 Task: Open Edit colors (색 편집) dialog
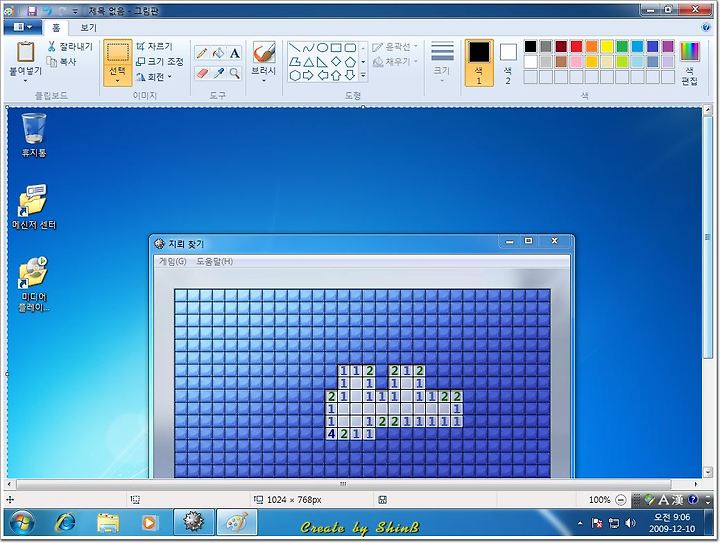tap(689, 63)
